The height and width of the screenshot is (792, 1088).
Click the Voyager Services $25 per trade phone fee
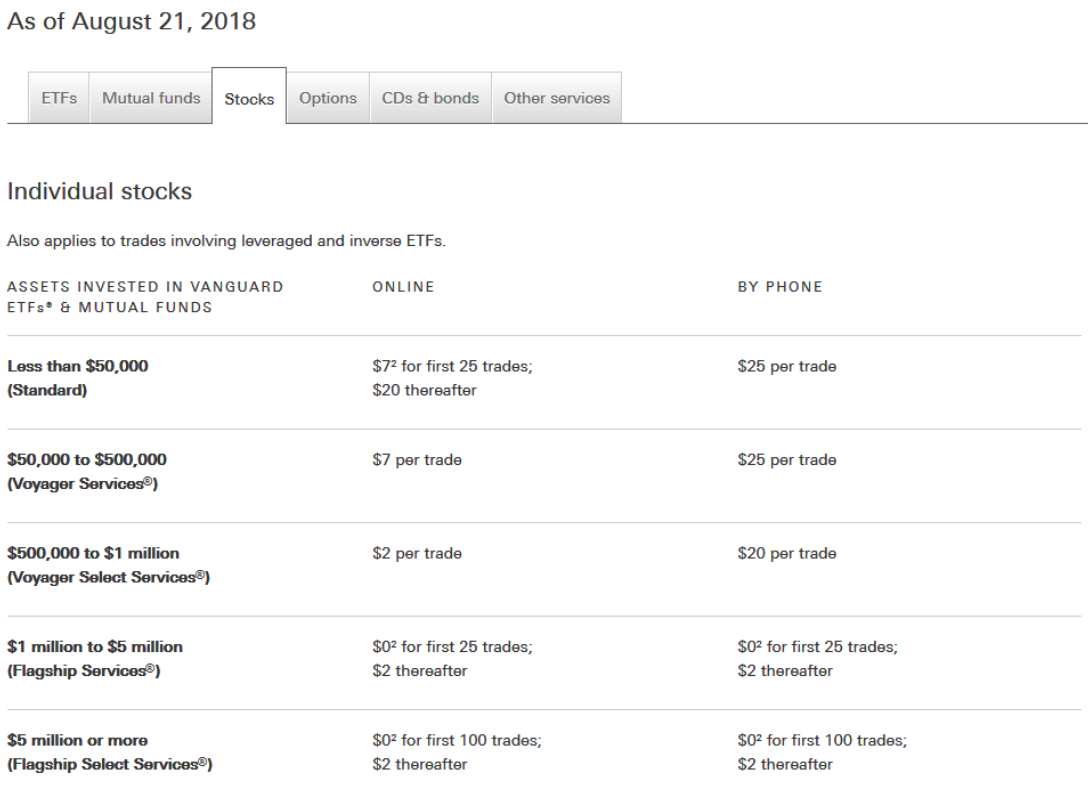coord(787,460)
